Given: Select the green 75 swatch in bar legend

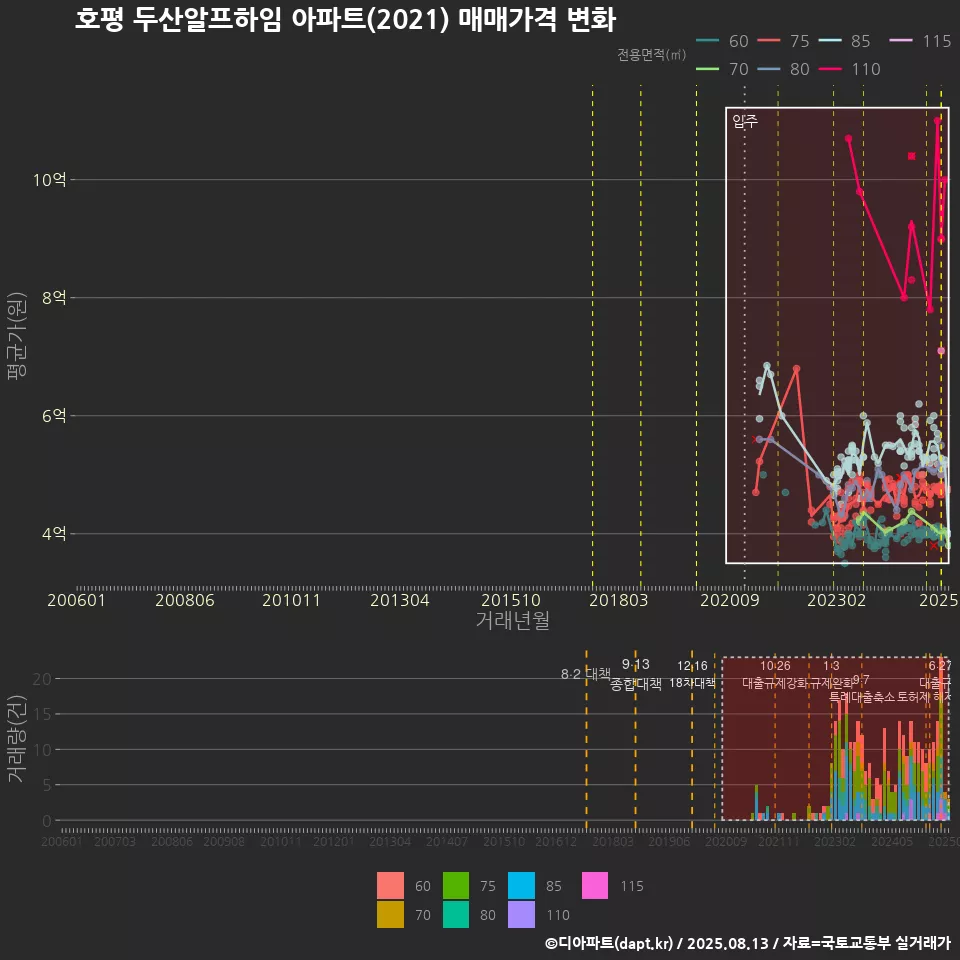Looking at the screenshot, I should pyautogui.click(x=456, y=885).
